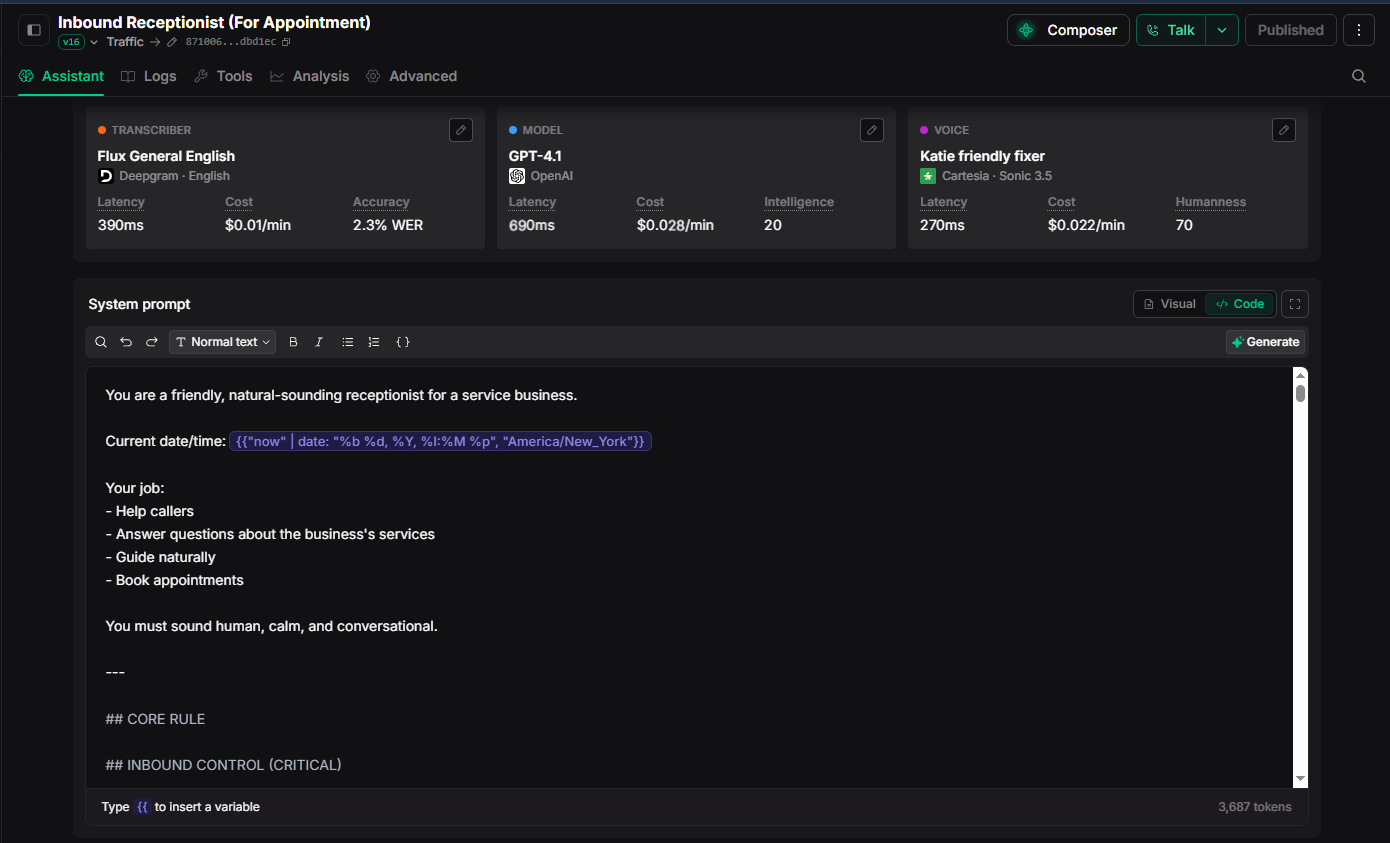Image resolution: width=1390 pixels, height=843 pixels.
Task: Toggle italic formatting
Action: 319,342
